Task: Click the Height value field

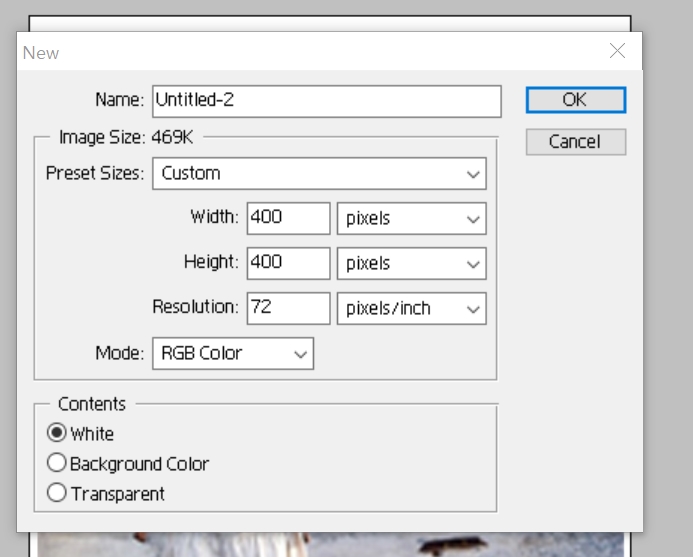Action: tap(288, 263)
